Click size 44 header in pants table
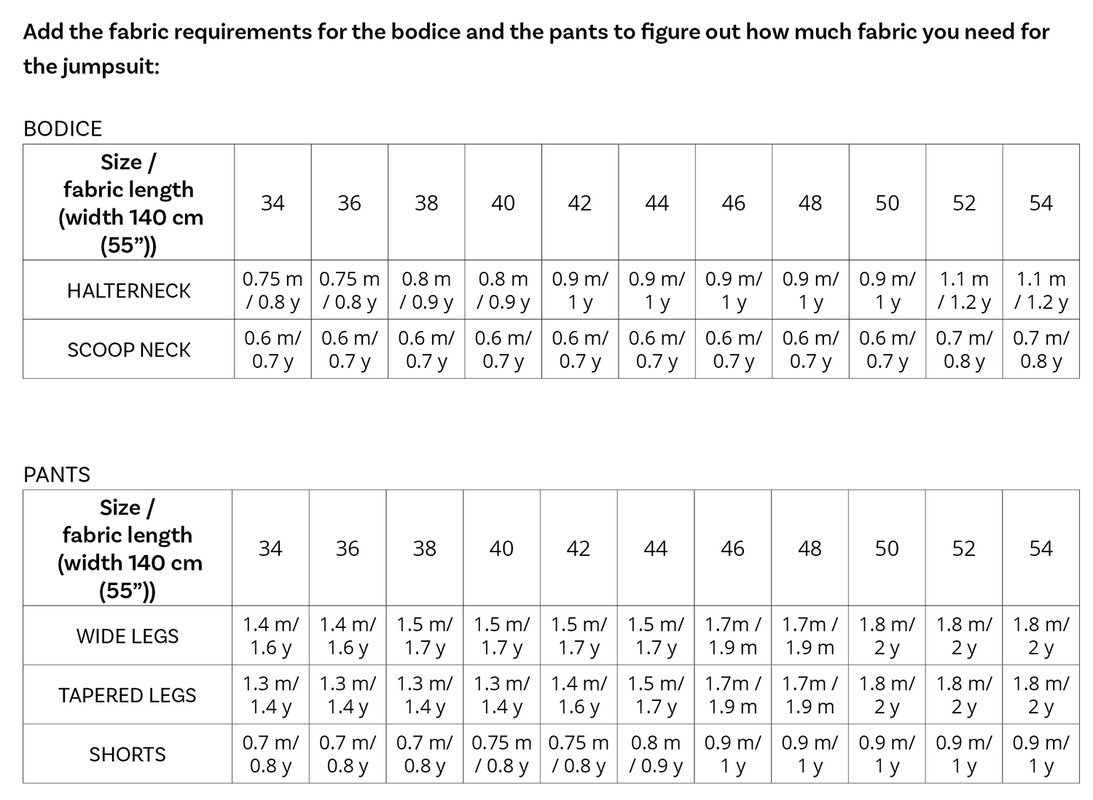This screenshot has height=800, width=1093. pyautogui.click(x=655, y=548)
